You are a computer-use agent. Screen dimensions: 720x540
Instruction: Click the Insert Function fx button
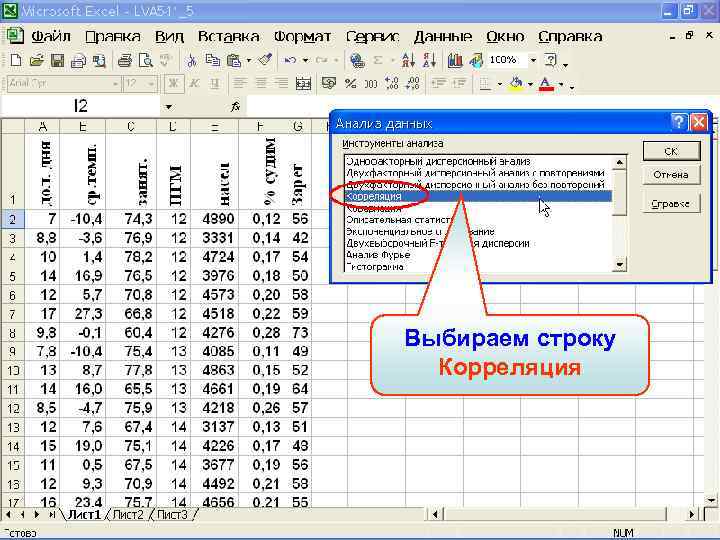pos(235,107)
